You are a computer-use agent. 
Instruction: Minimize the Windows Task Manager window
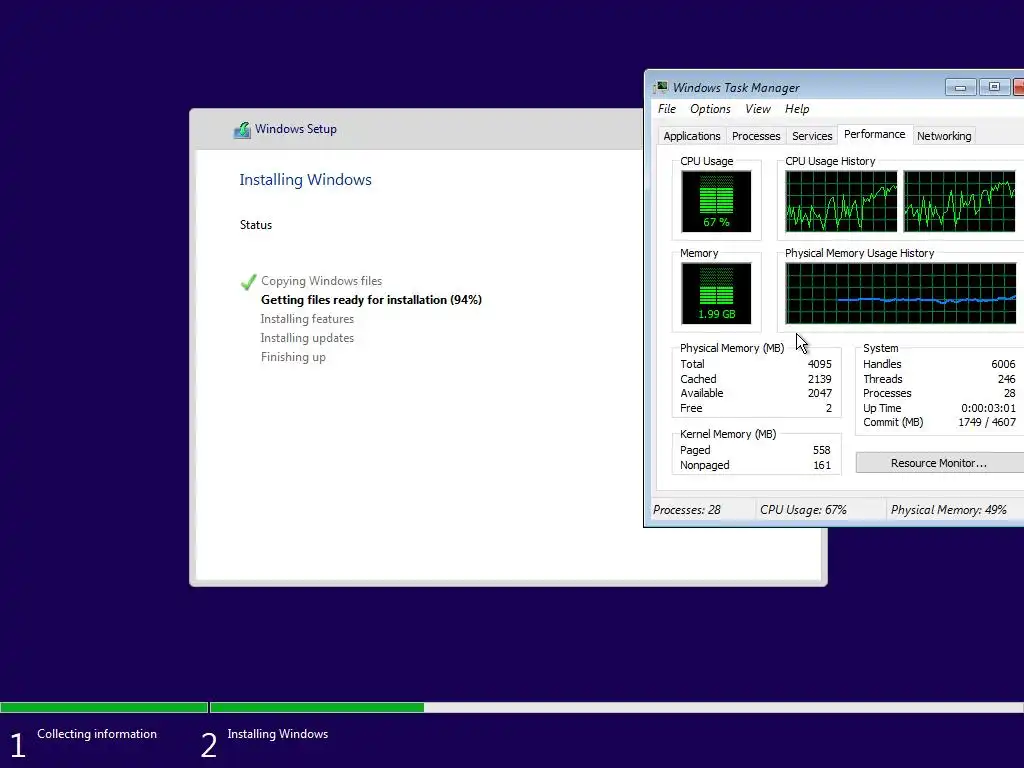click(960, 87)
